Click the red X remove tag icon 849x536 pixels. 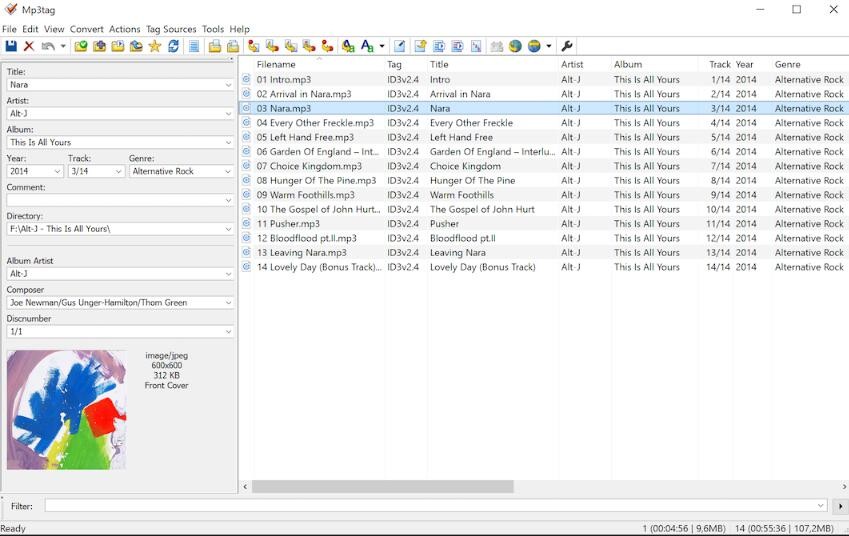tap(29, 46)
